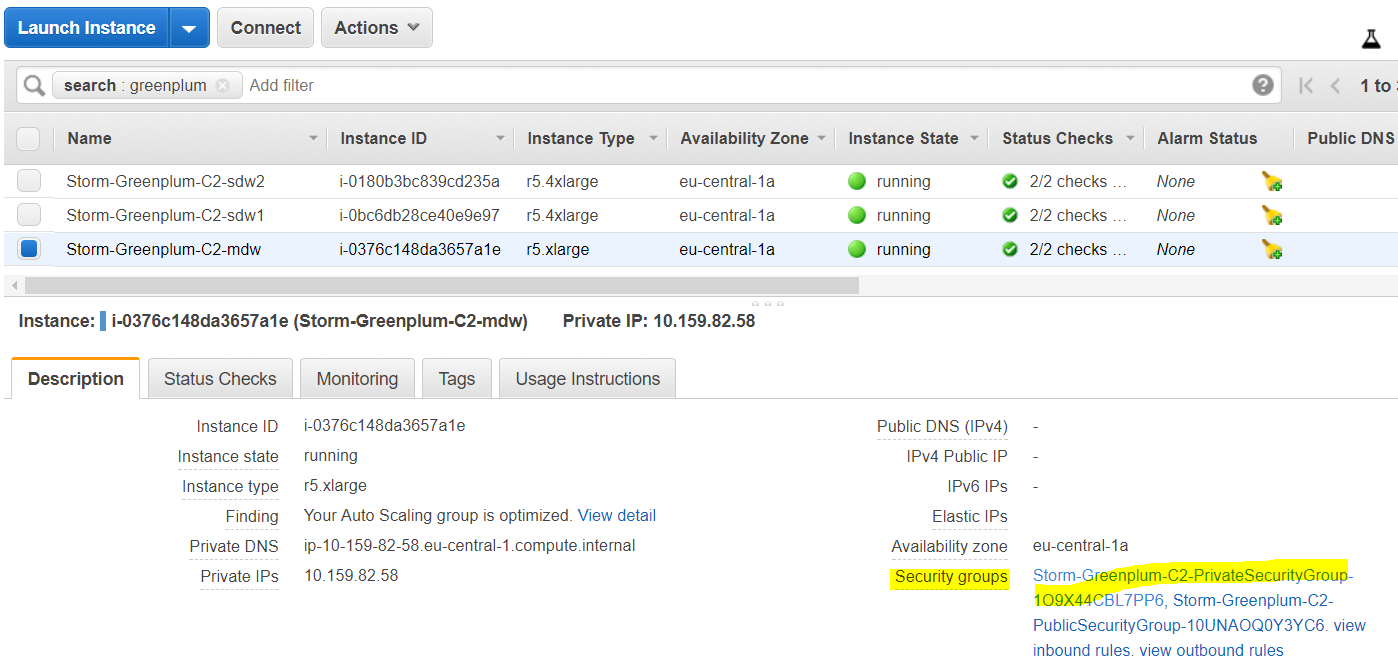Open the View detail link
The width and height of the screenshot is (1398, 661).
point(617,516)
